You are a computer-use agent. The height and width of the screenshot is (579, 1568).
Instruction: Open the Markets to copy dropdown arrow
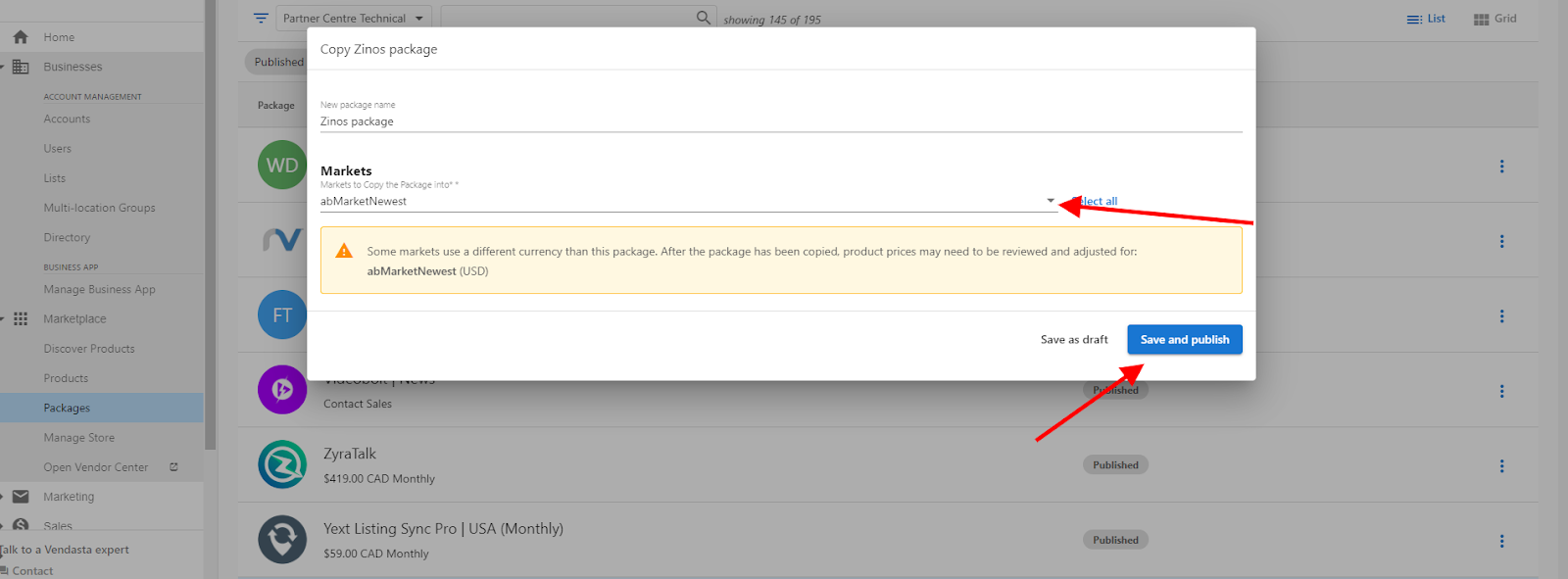[1051, 201]
